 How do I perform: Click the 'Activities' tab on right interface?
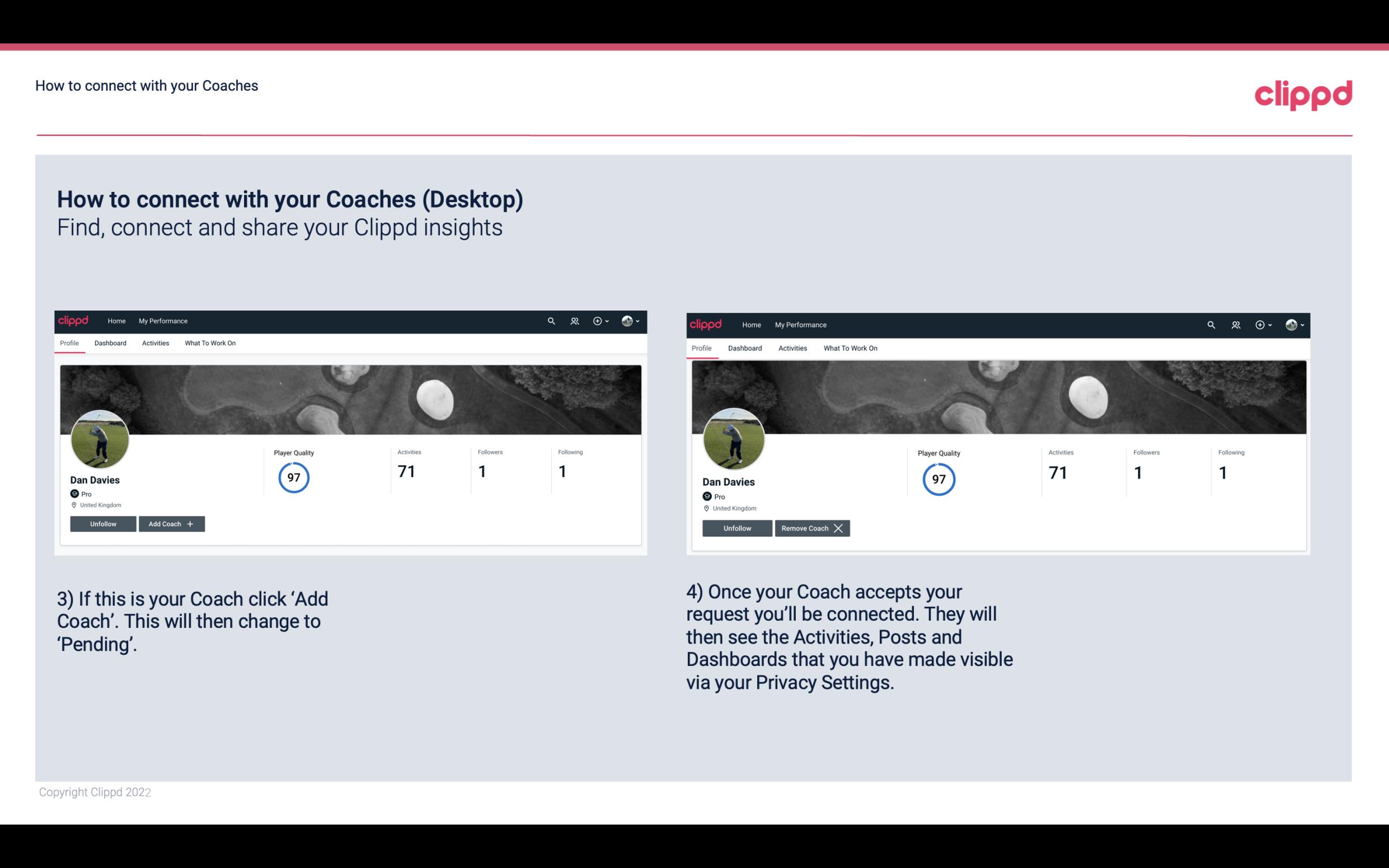point(793,347)
